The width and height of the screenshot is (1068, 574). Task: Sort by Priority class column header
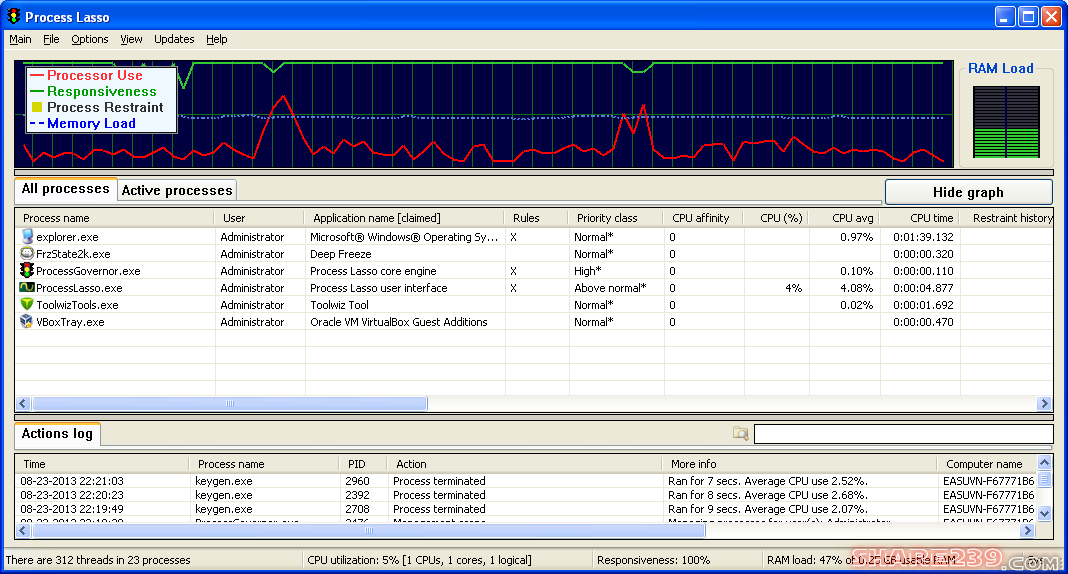point(616,218)
